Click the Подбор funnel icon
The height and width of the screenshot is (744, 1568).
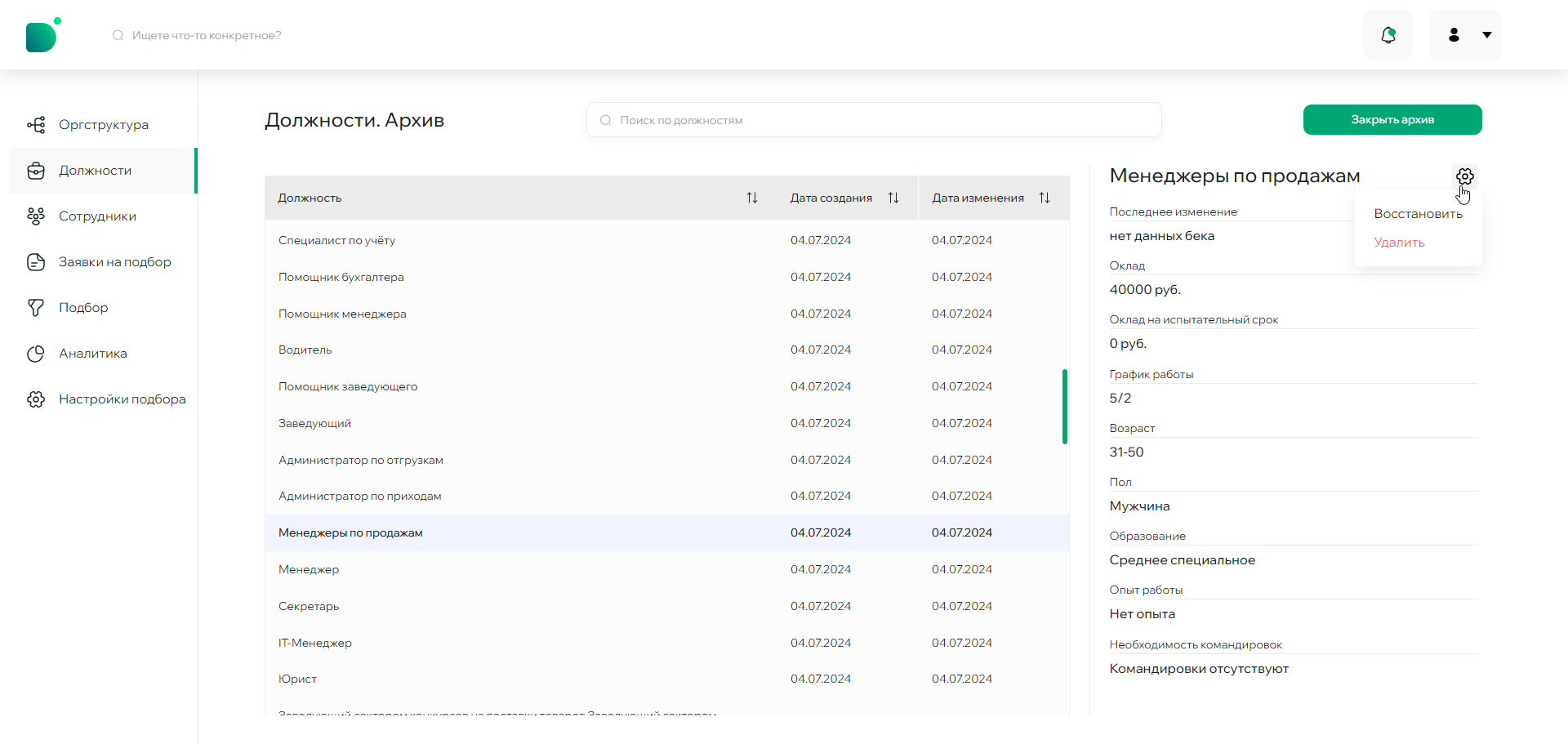36,308
